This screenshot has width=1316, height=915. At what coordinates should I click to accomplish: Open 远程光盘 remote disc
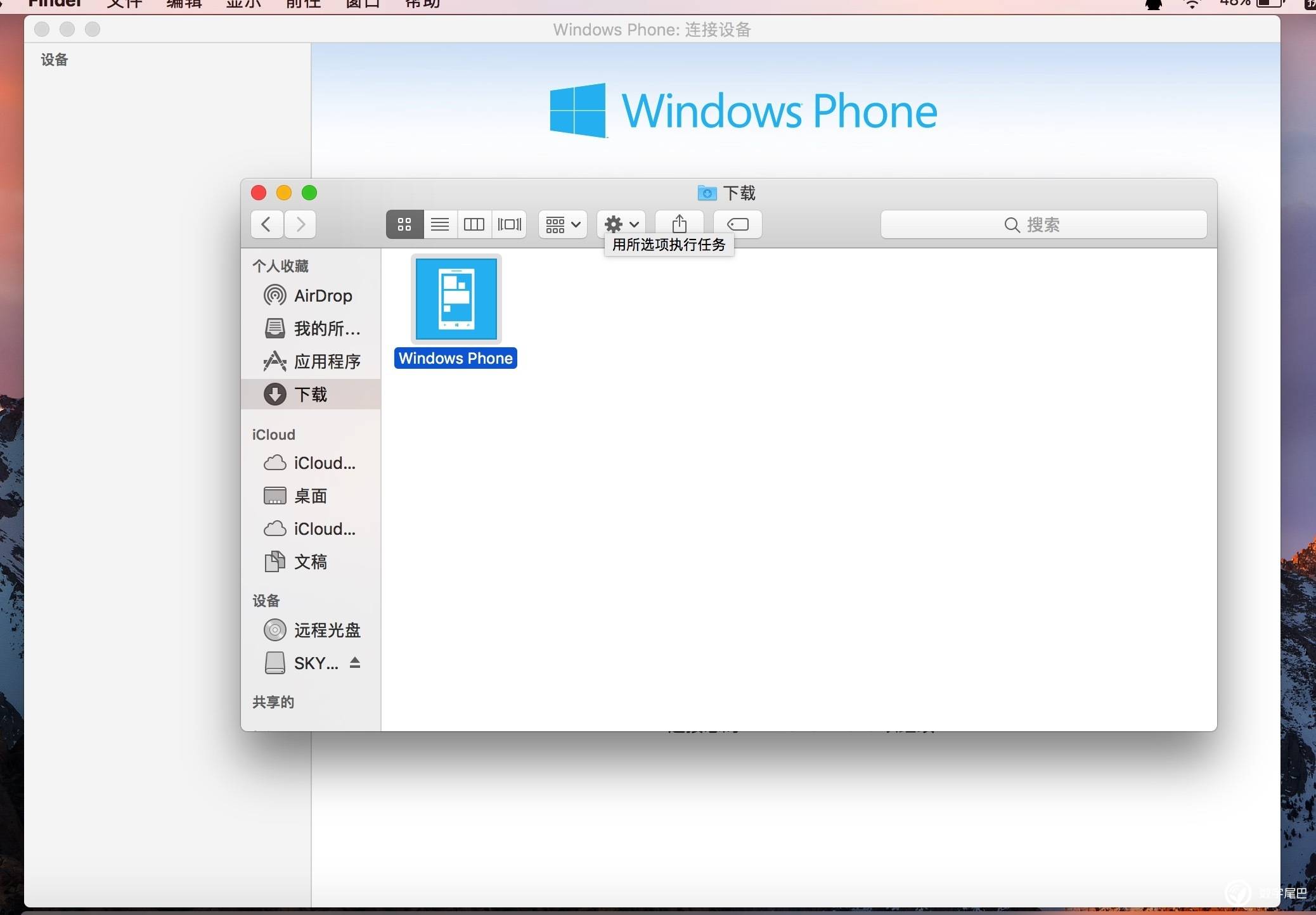[x=311, y=630]
